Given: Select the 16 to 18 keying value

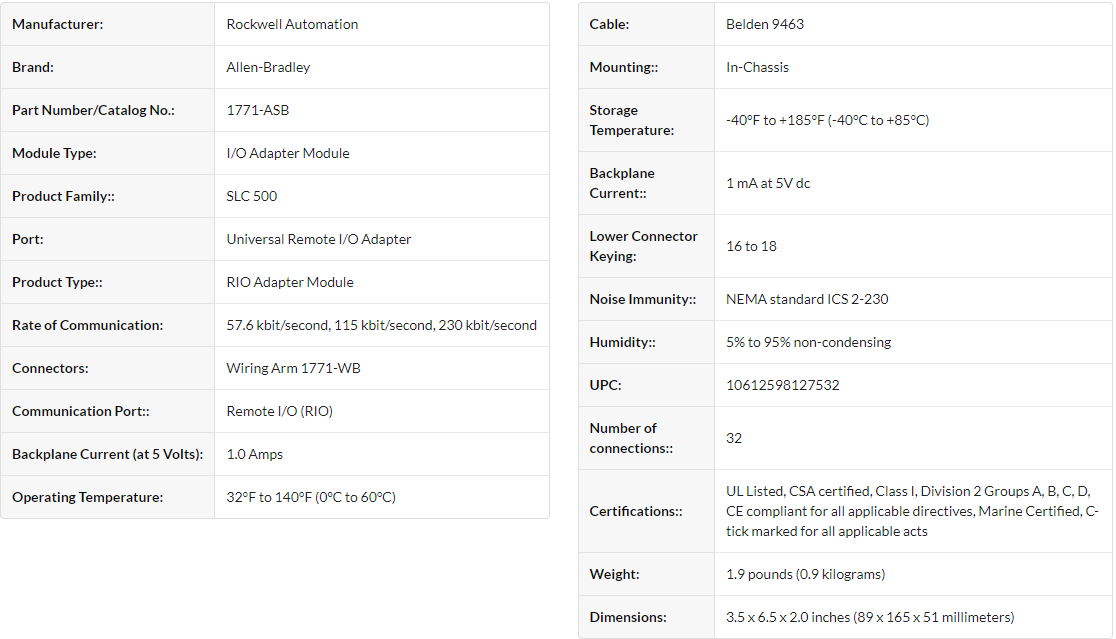Looking at the screenshot, I should pyautogui.click(x=751, y=246).
